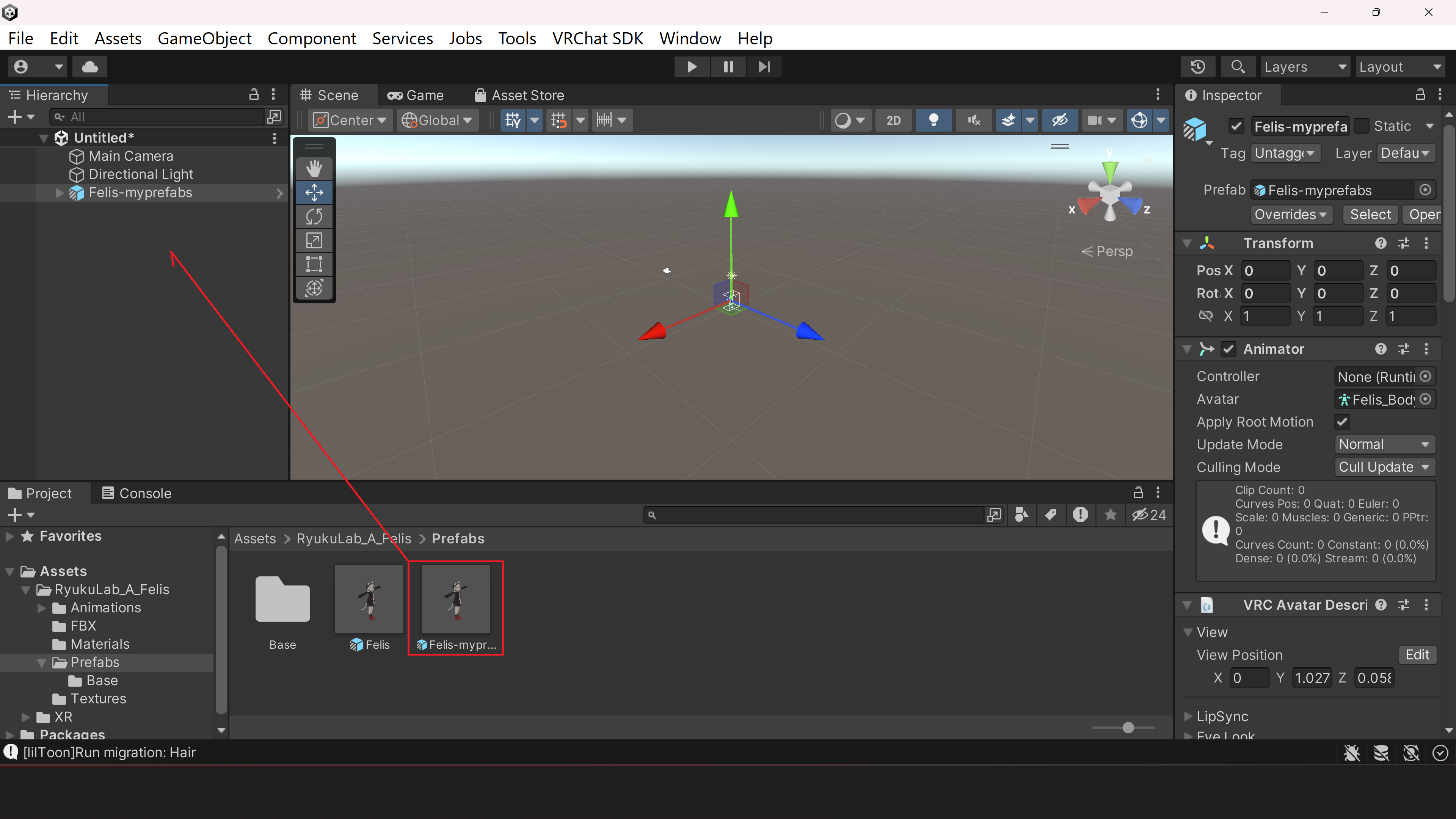The height and width of the screenshot is (819, 1456).
Task: Select the Rect transform tool
Action: [x=314, y=264]
